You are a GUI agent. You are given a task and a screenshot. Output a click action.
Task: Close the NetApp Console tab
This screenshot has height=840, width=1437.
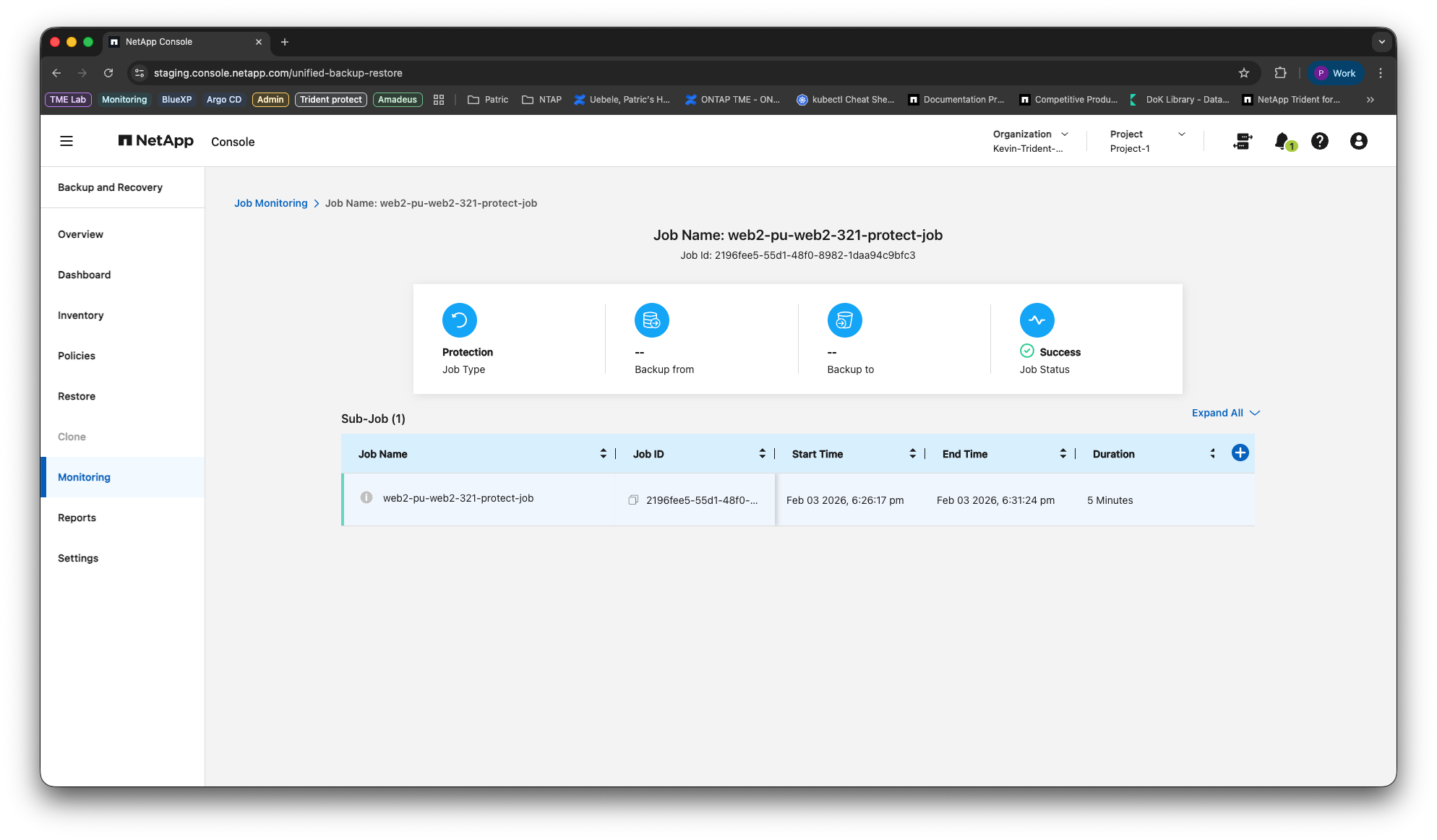point(259,42)
